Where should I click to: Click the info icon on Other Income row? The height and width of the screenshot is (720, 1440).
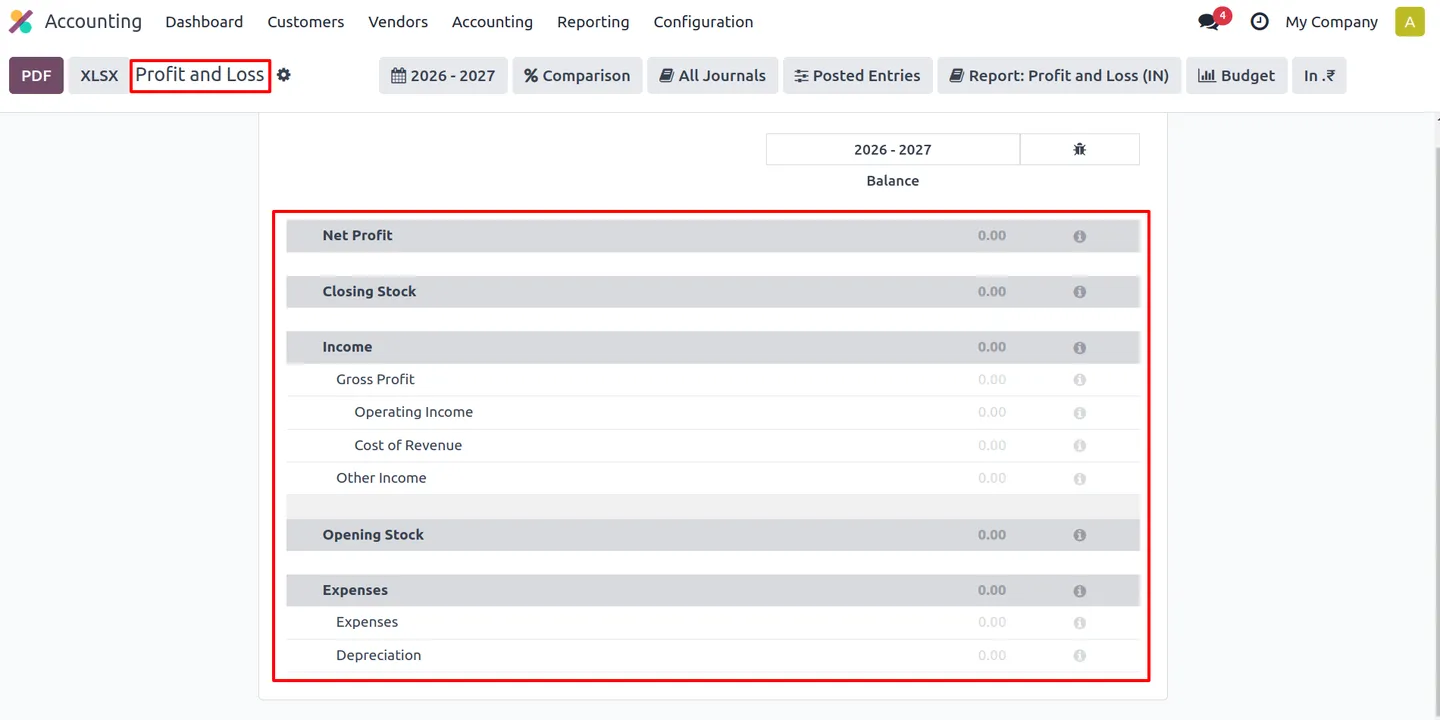point(1080,479)
